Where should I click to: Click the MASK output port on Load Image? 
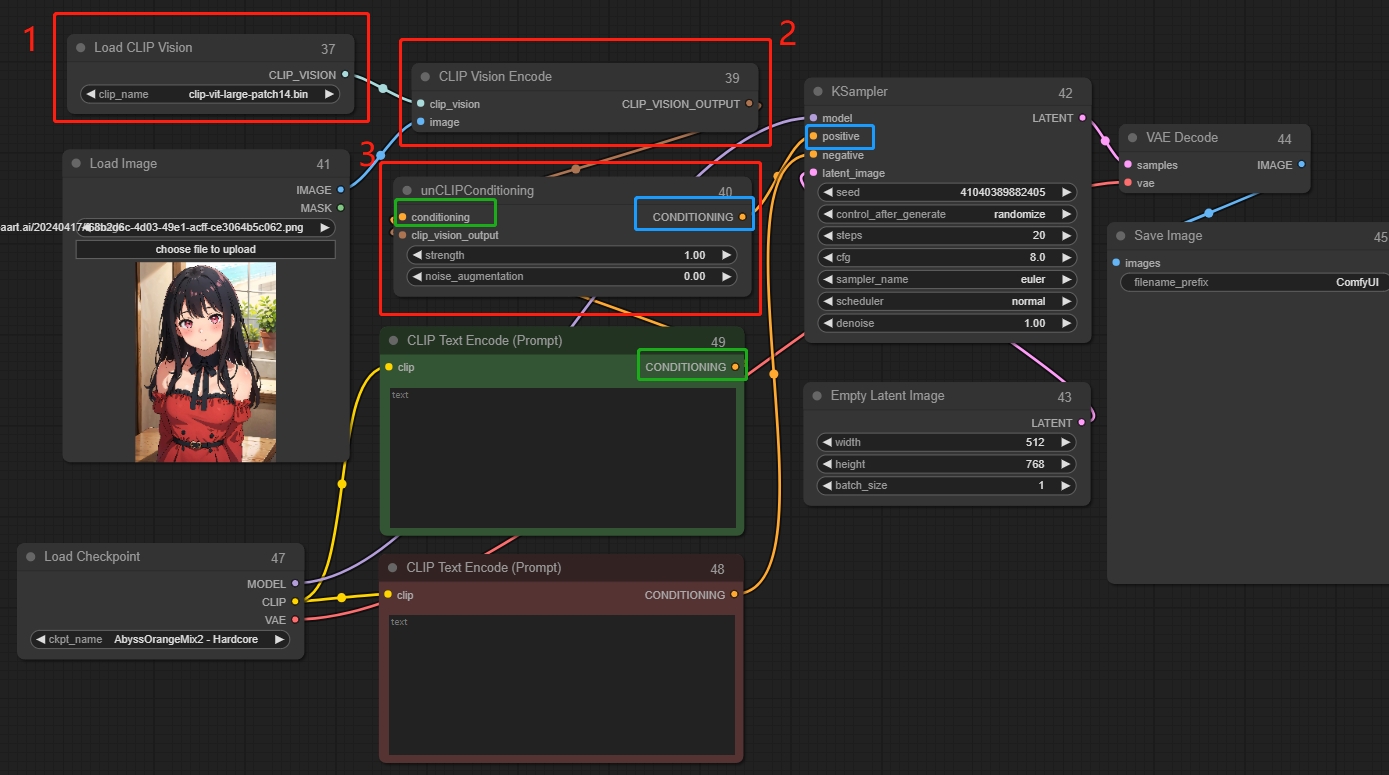341,208
